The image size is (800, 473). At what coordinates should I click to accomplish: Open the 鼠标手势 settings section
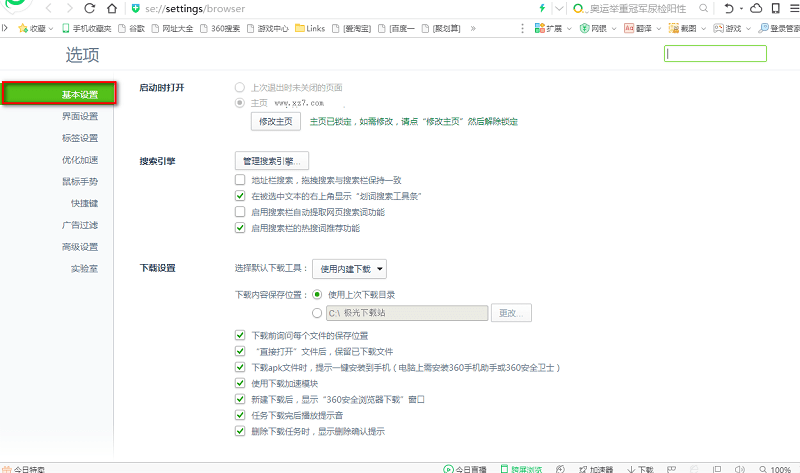tap(80, 181)
